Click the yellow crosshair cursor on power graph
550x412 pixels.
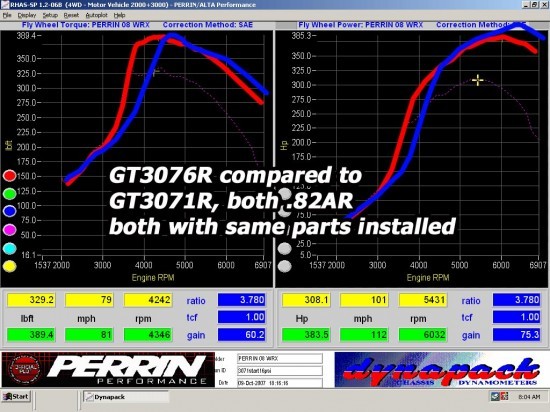[477, 80]
